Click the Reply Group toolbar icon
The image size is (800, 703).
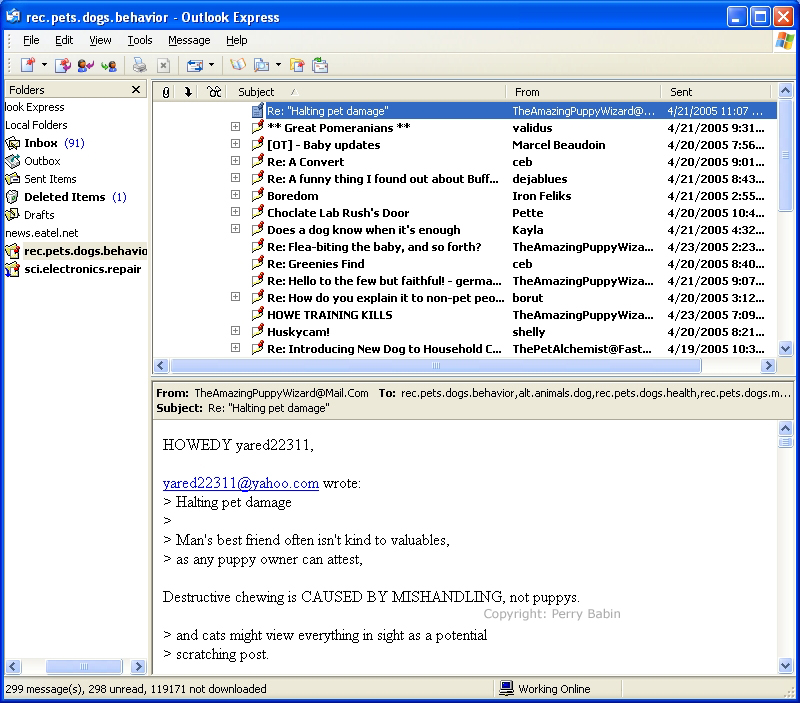click(63, 65)
